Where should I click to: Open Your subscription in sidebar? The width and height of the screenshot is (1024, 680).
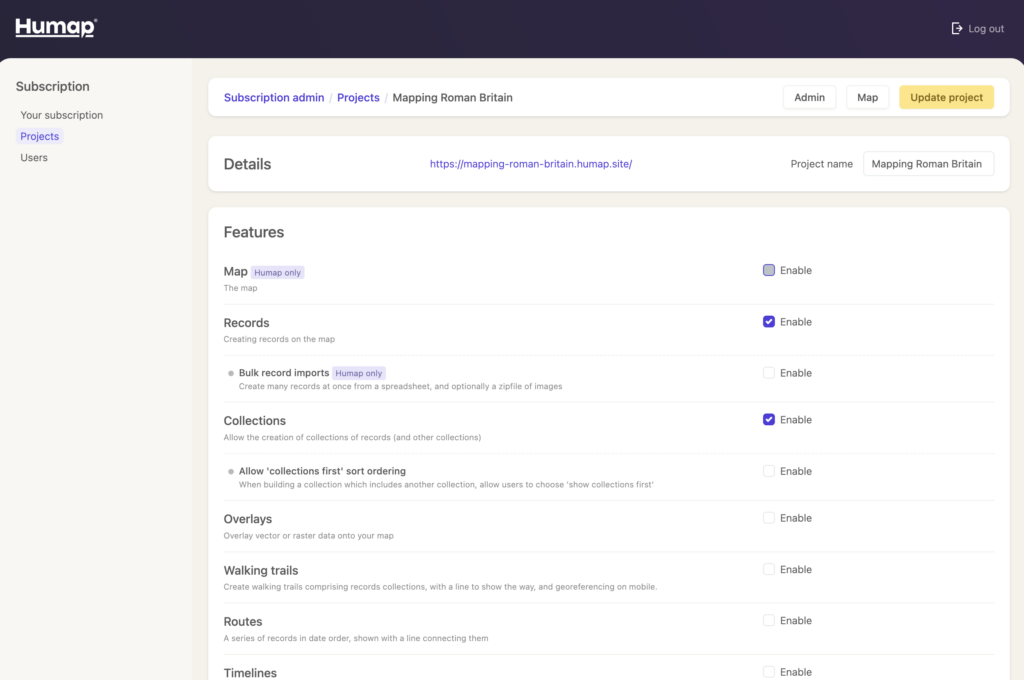61,115
